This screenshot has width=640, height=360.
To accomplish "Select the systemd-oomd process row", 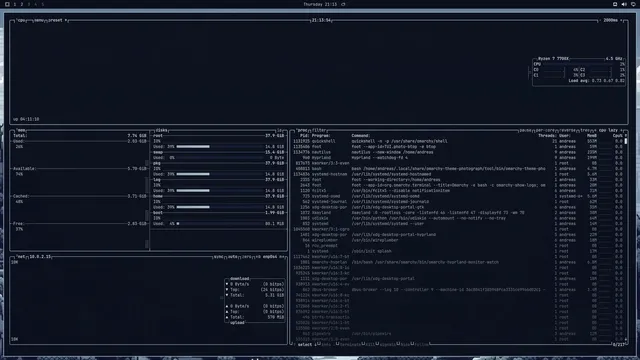I will tap(458, 196).
